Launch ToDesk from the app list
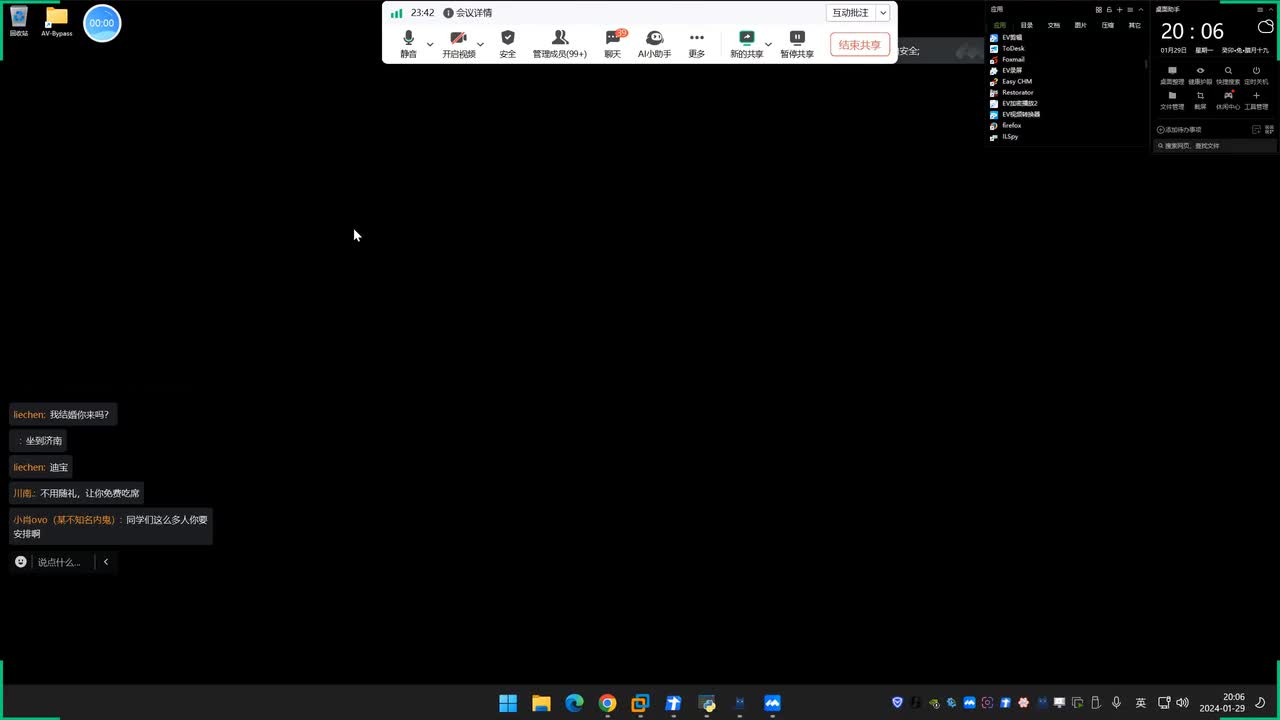The width and height of the screenshot is (1280, 720). click(1008, 48)
